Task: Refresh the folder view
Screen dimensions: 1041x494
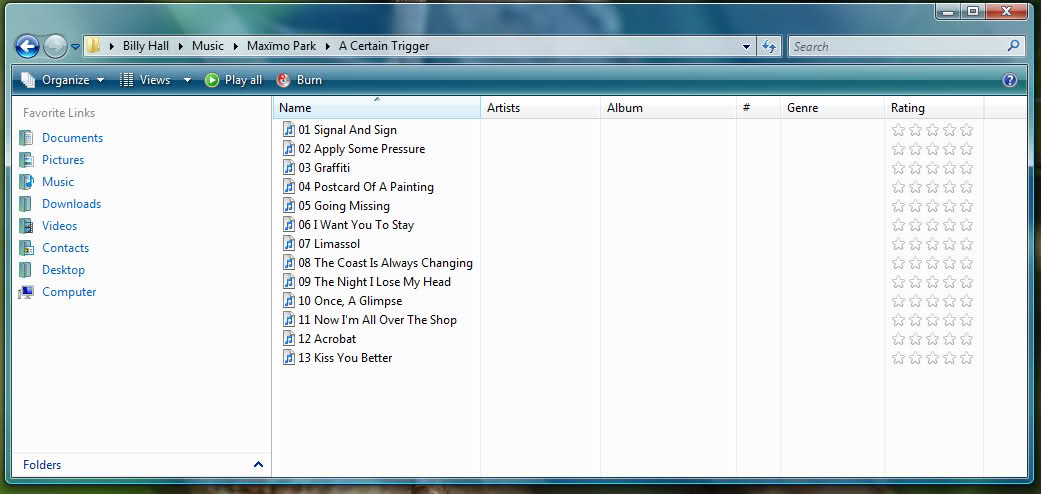Action: coord(769,46)
